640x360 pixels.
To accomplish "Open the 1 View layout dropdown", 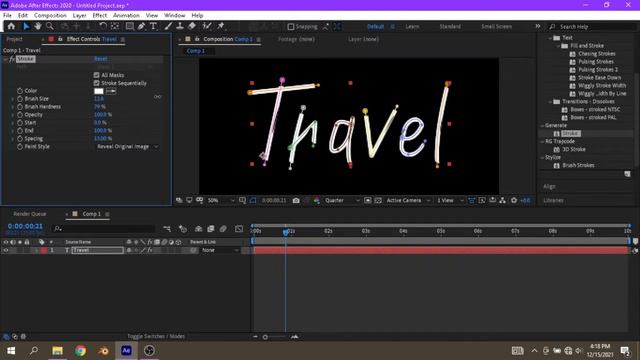I will click(450, 200).
